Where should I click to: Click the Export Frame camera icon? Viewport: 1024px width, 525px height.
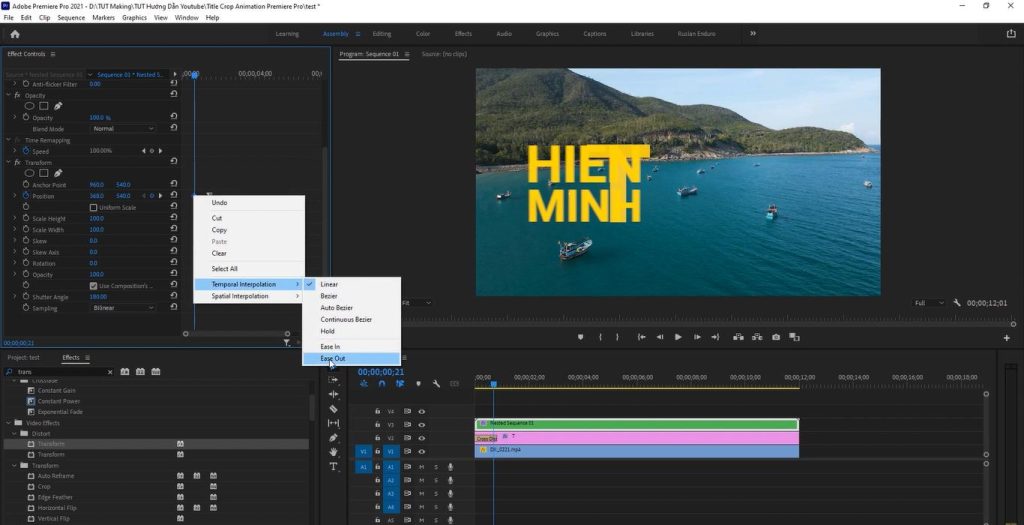tap(775, 337)
